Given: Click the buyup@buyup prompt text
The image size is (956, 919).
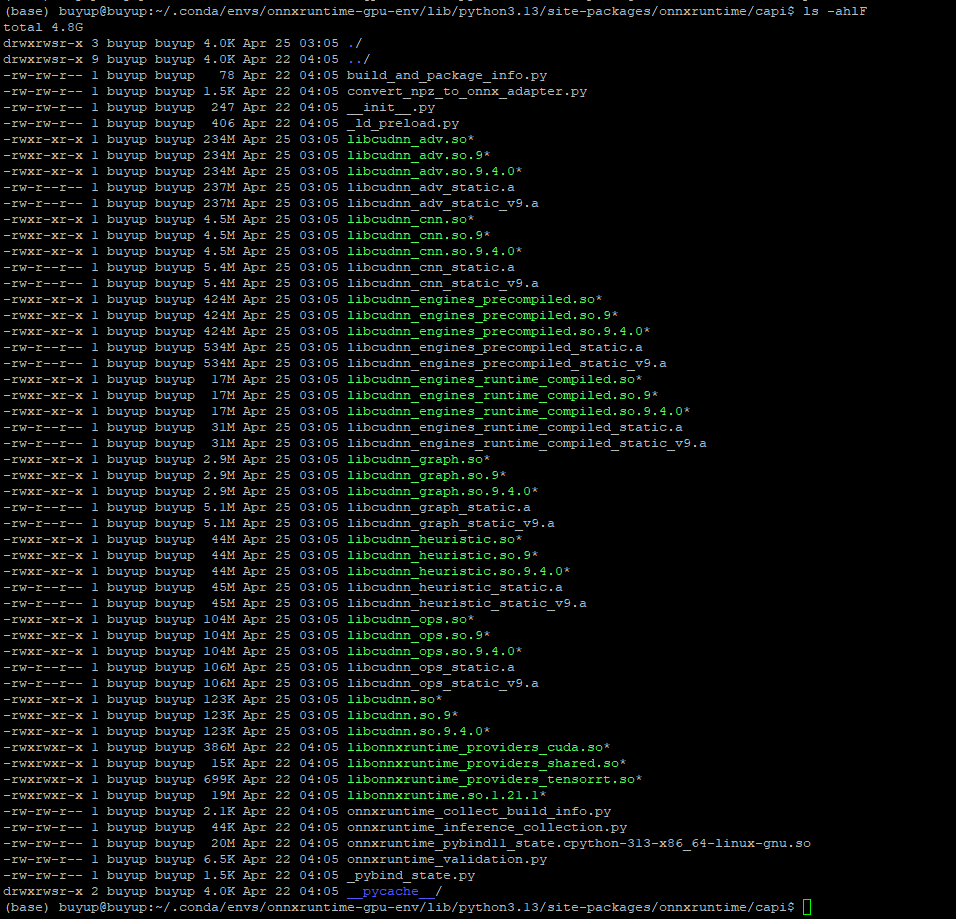Looking at the screenshot, I should coord(97,907).
